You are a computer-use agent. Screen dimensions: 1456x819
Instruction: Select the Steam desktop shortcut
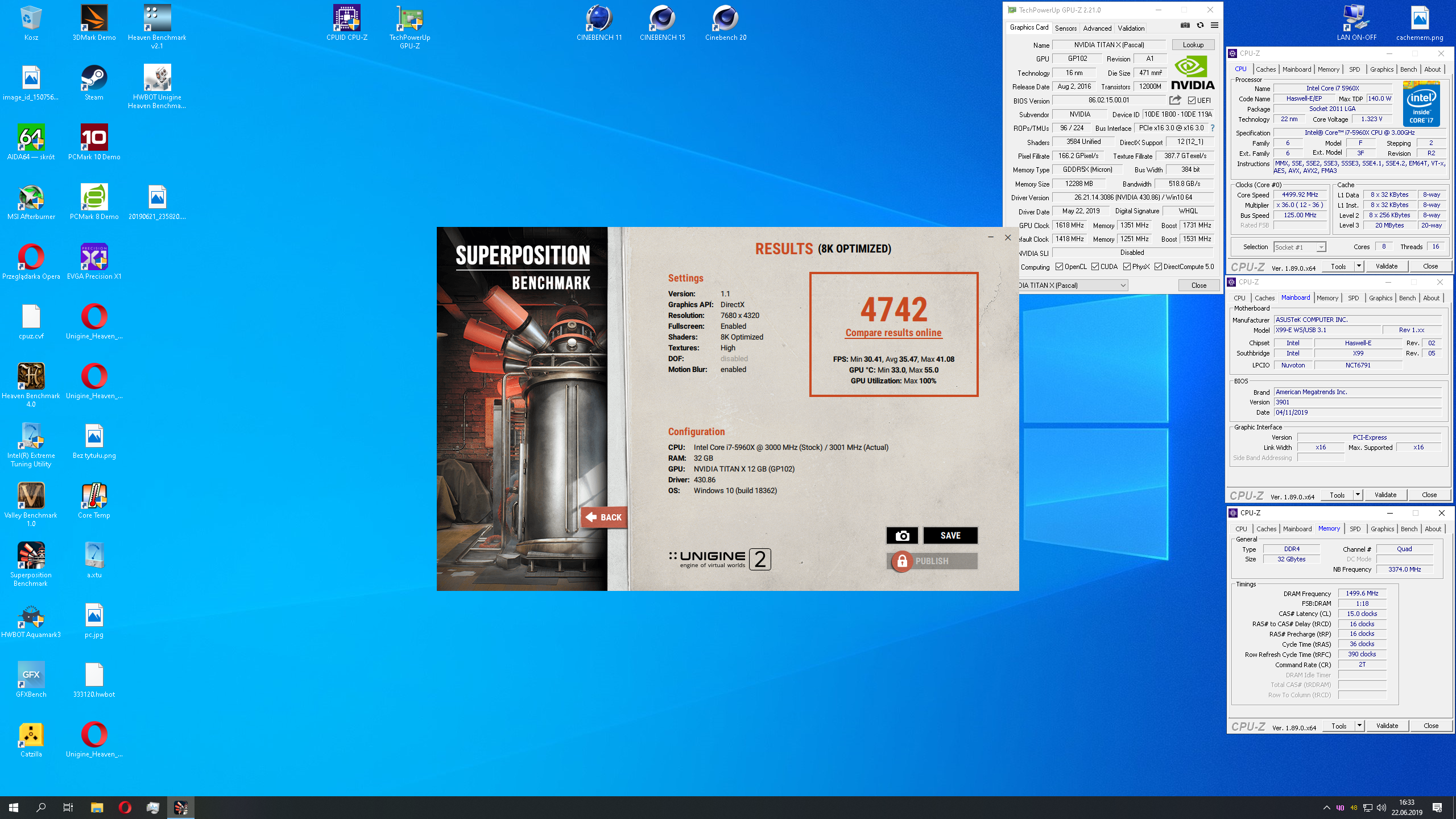coord(94,82)
